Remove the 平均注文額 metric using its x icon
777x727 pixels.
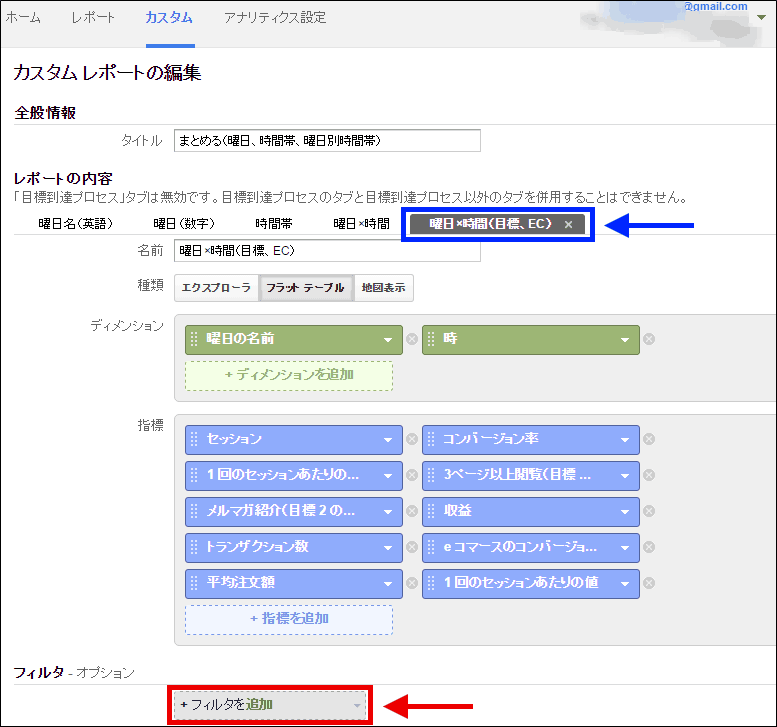(x=411, y=583)
